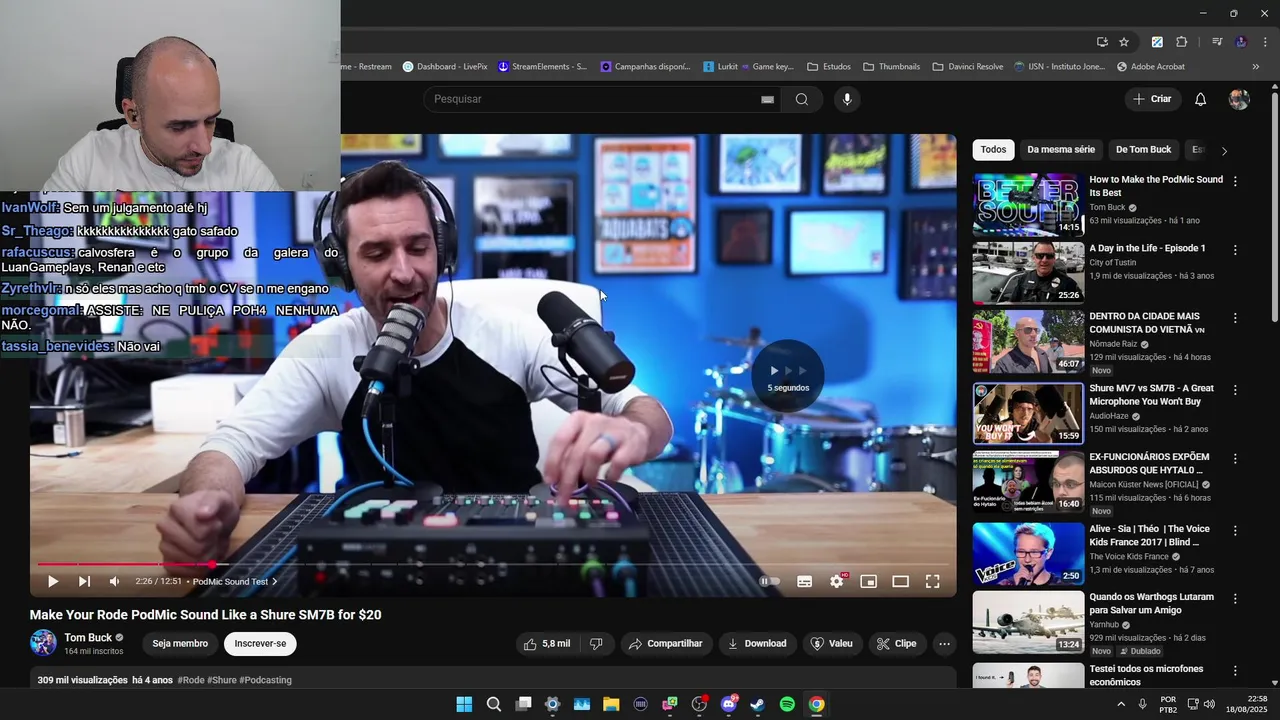Open Adobe Acrobat bookmark

[x=1151, y=67]
